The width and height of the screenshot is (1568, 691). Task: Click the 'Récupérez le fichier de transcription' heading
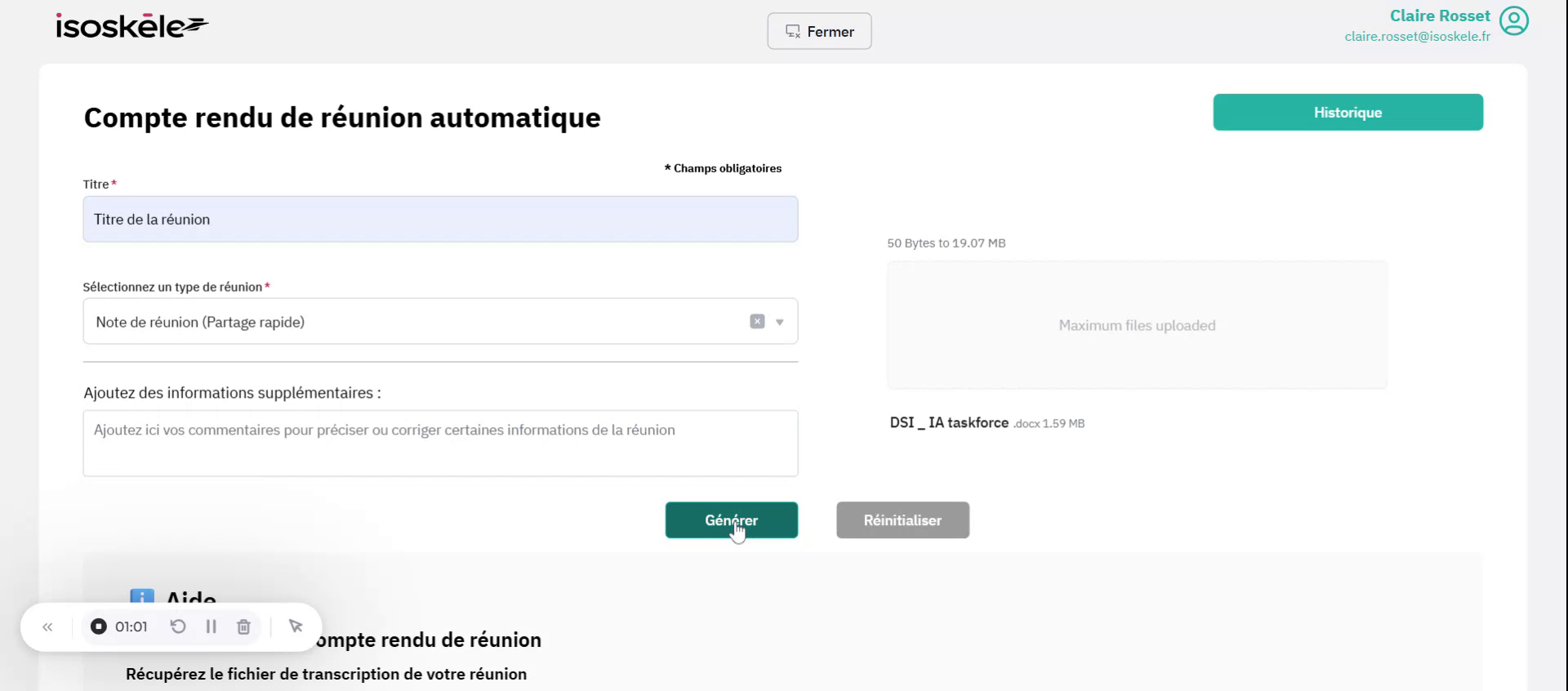coord(326,675)
